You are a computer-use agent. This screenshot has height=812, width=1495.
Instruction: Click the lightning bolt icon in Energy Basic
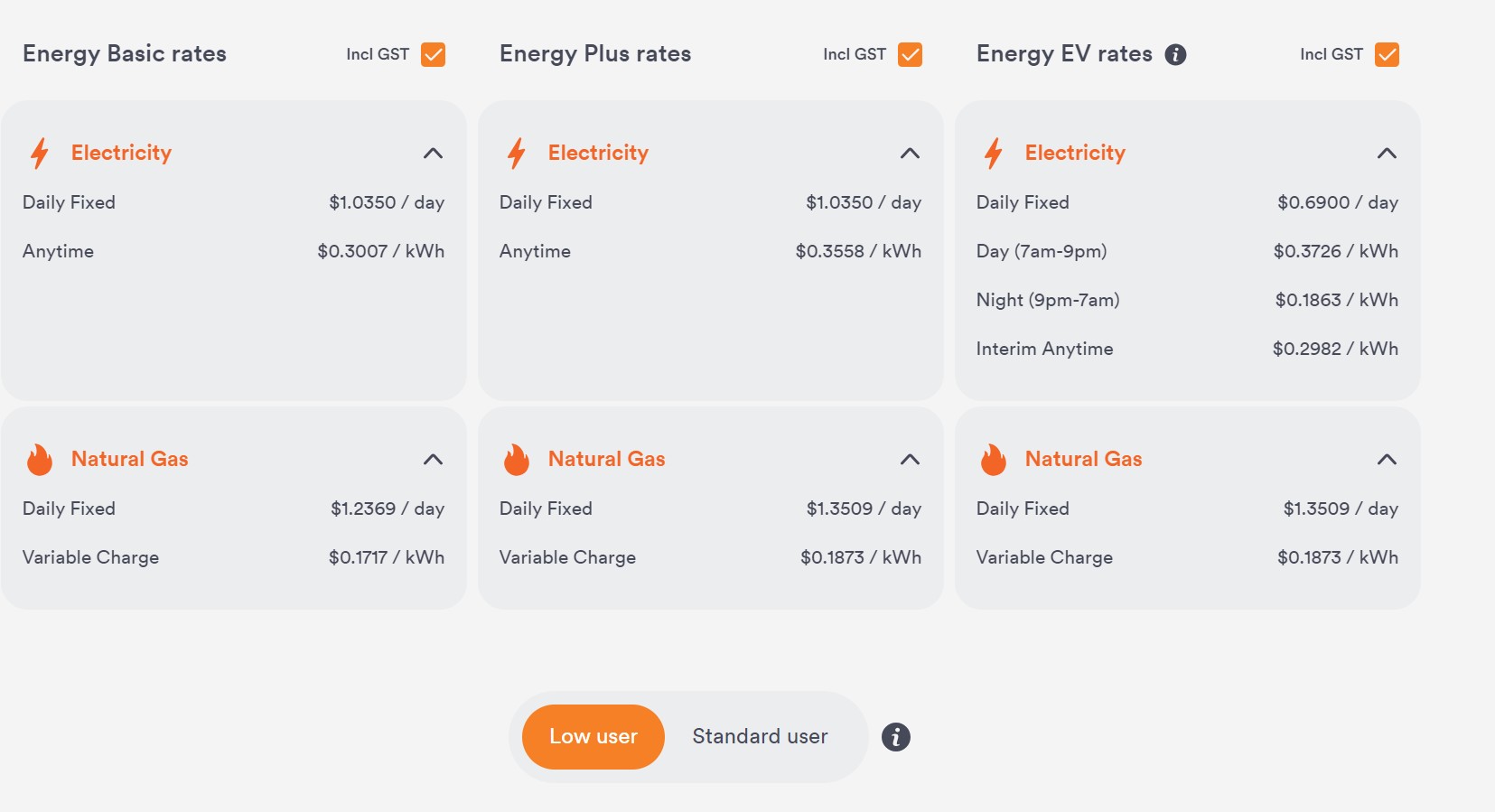pos(40,154)
